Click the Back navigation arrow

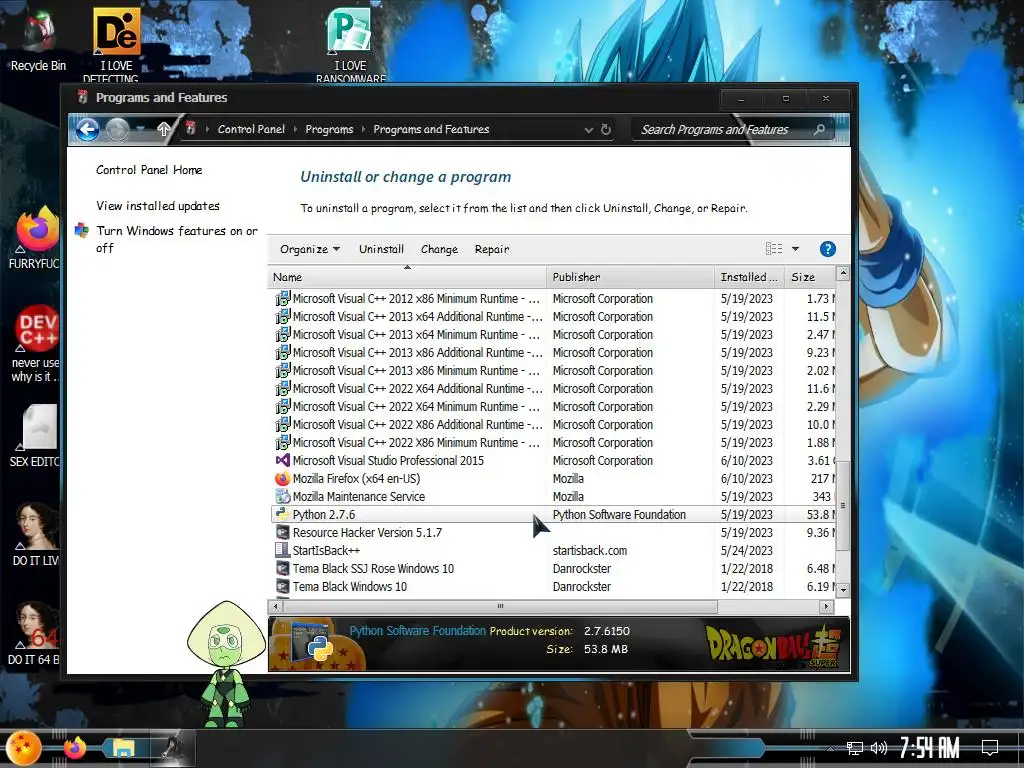[88, 129]
